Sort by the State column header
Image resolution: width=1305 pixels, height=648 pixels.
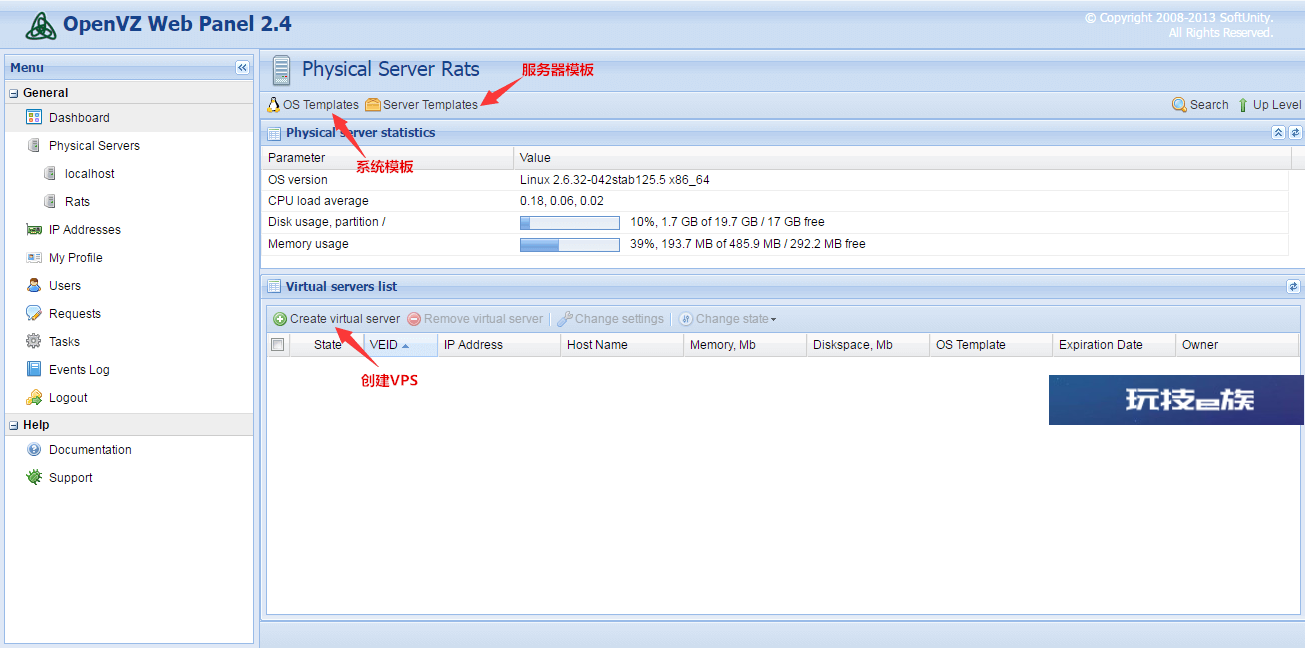coord(327,345)
